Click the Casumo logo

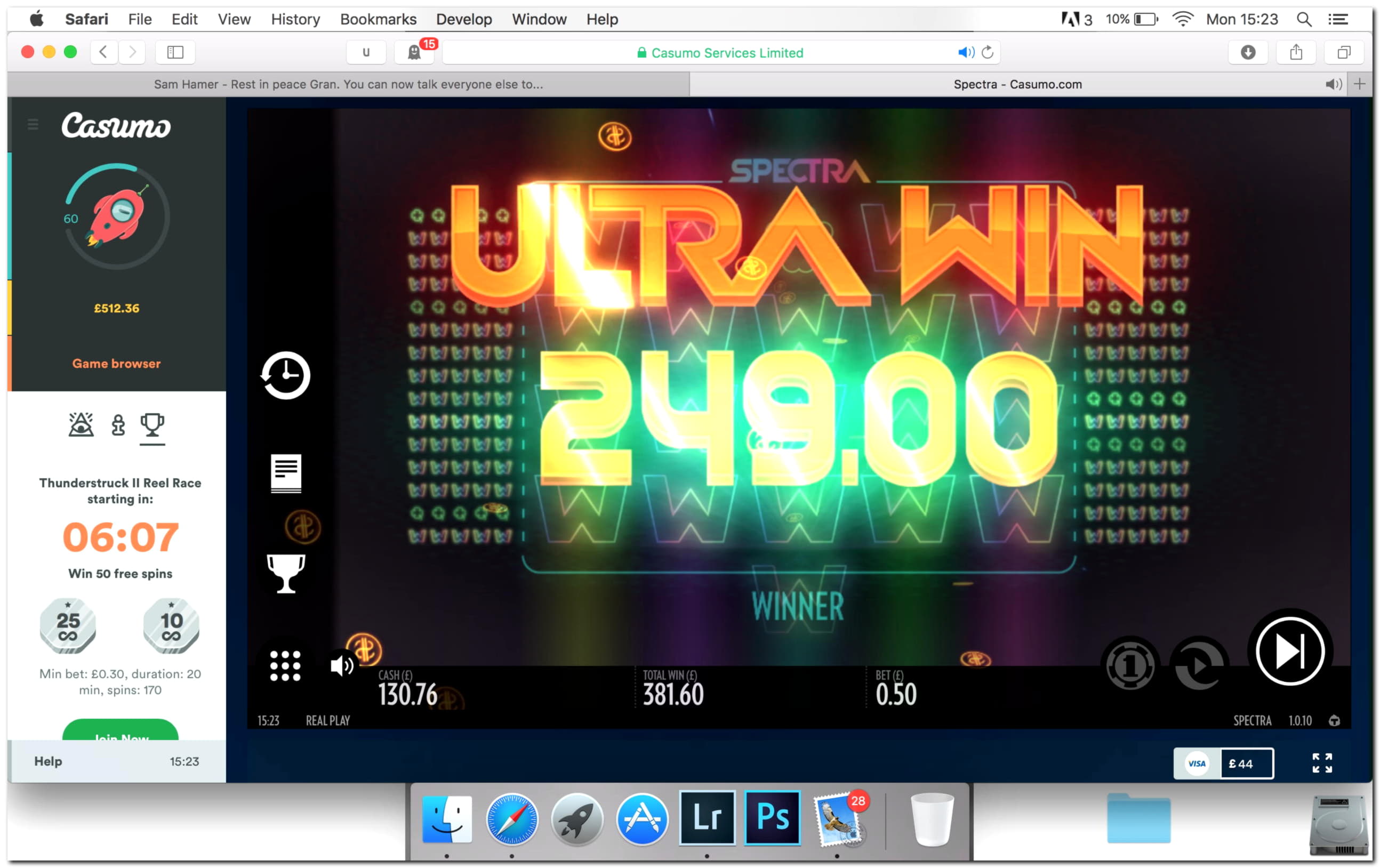point(116,125)
